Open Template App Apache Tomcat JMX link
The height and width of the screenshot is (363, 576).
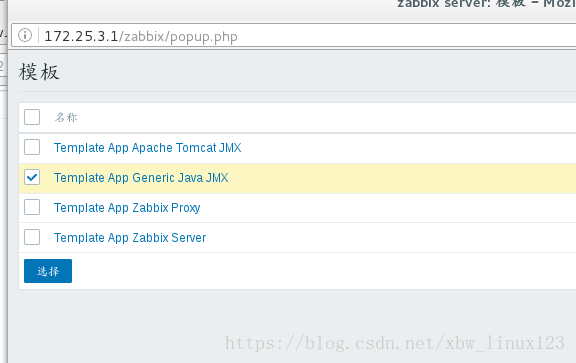147,148
